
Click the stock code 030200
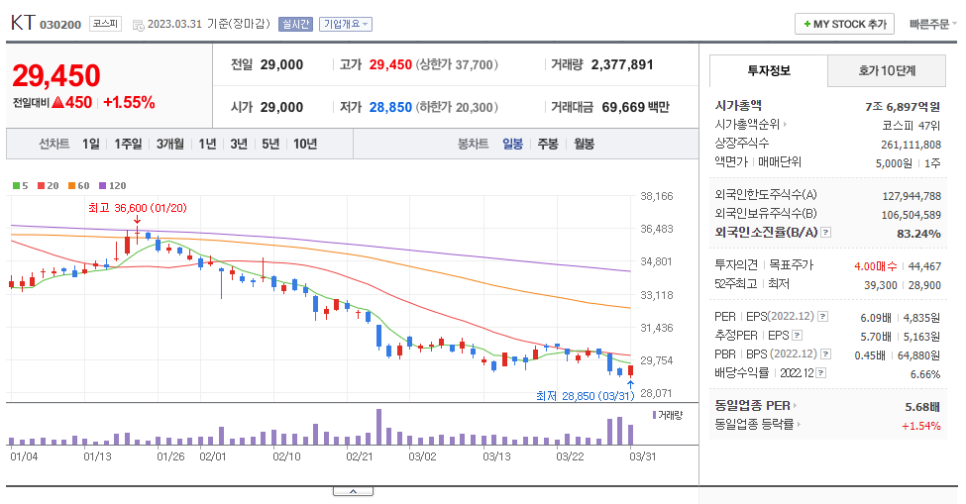60,25
